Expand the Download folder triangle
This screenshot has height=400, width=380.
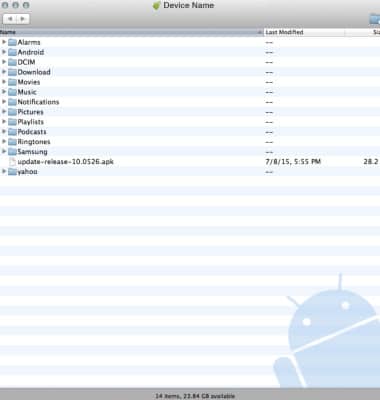(4, 72)
